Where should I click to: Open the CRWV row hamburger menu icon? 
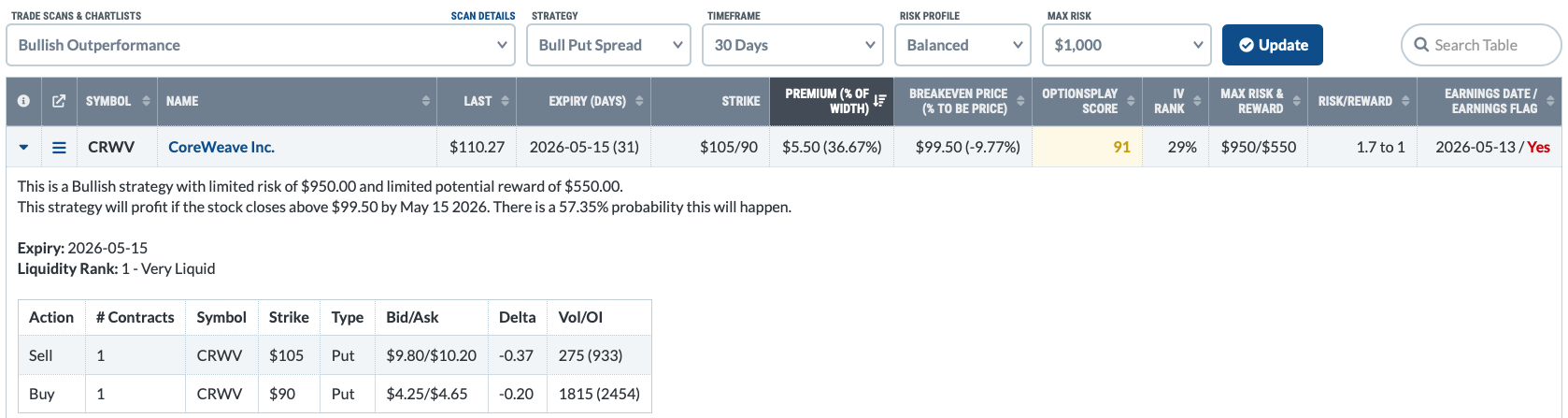pyautogui.click(x=59, y=148)
